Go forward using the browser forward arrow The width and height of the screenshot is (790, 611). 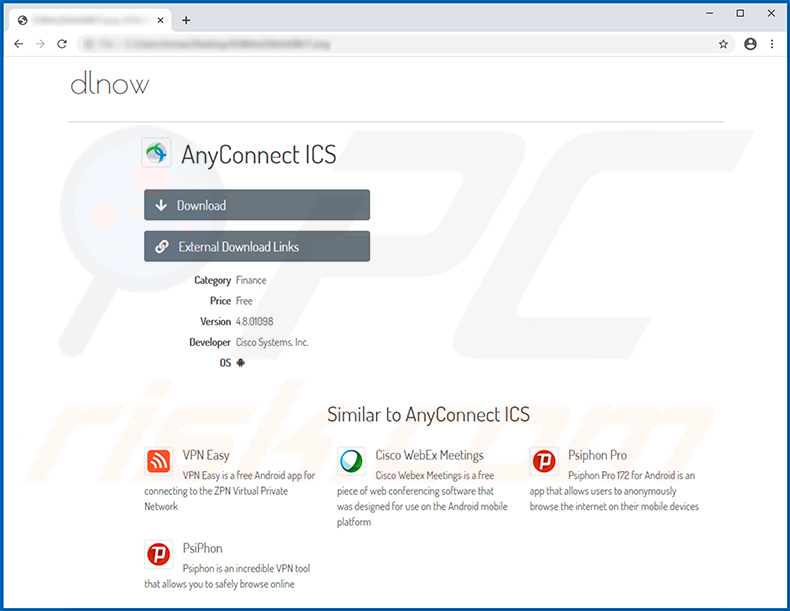(x=40, y=44)
